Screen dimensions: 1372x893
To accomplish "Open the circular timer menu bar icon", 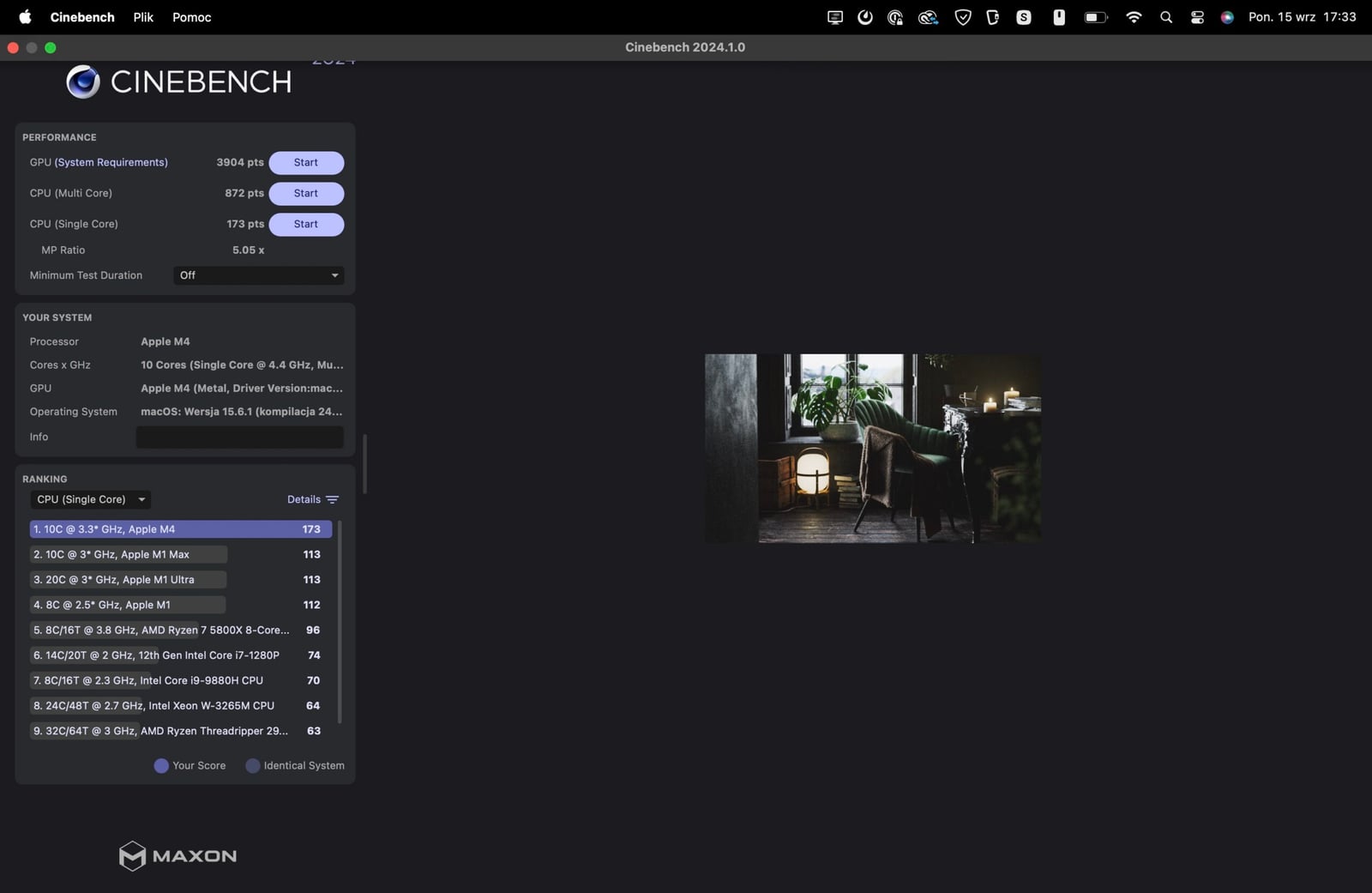I will click(x=865, y=17).
